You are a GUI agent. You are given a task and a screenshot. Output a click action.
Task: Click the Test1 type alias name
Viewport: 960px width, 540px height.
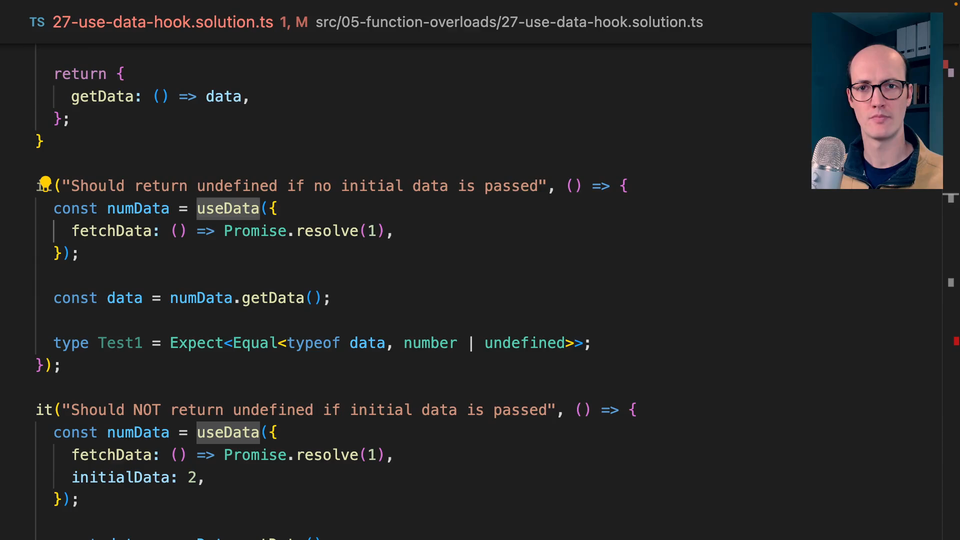120,343
